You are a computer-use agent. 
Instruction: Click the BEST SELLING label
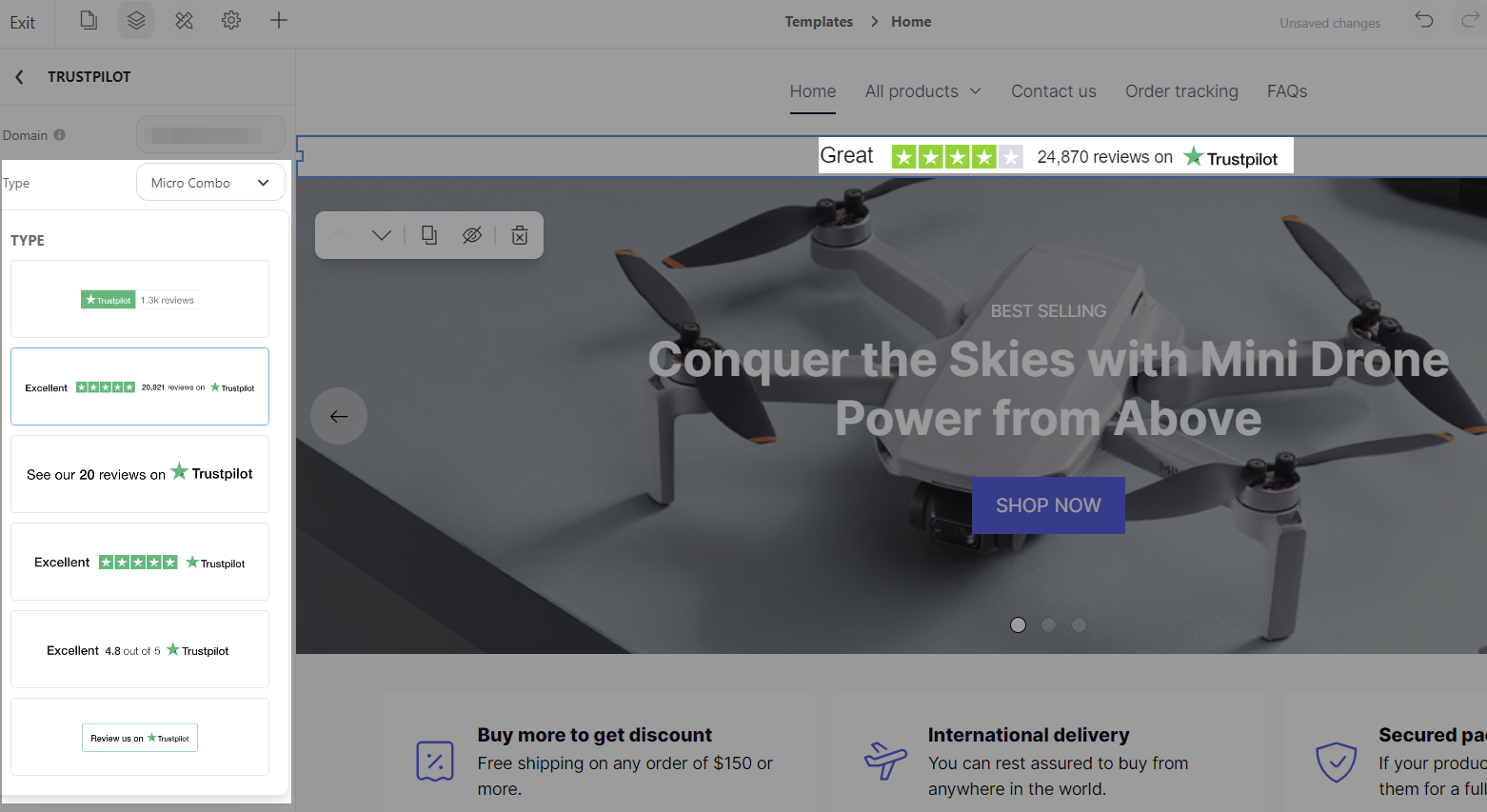click(1048, 311)
